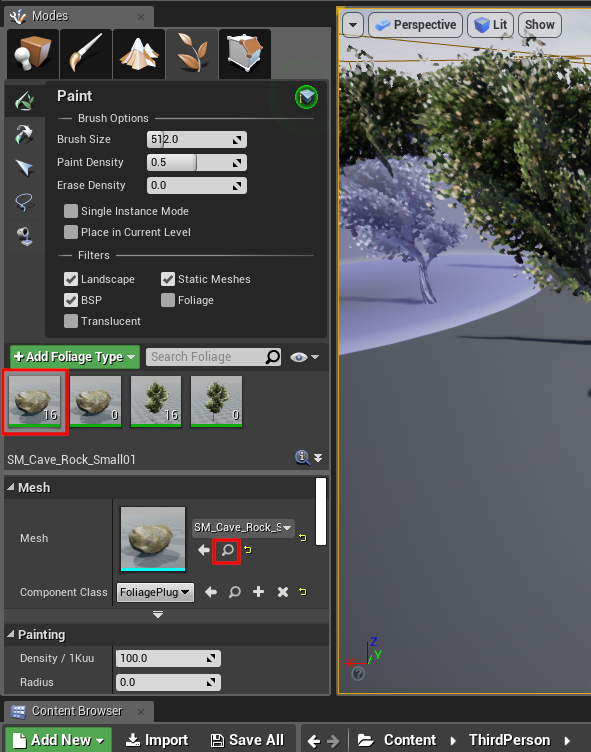The height and width of the screenshot is (752, 591).
Task: Open viewport options dropdown arrow
Action: click(353, 25)
